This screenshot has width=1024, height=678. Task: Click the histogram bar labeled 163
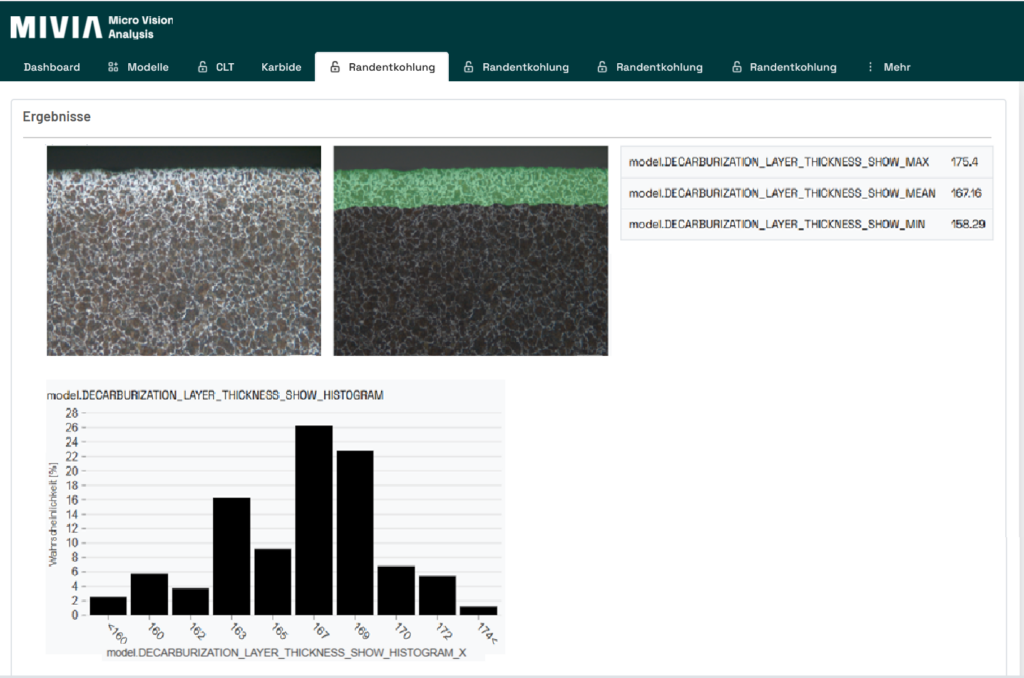click(x=231, y=556)
